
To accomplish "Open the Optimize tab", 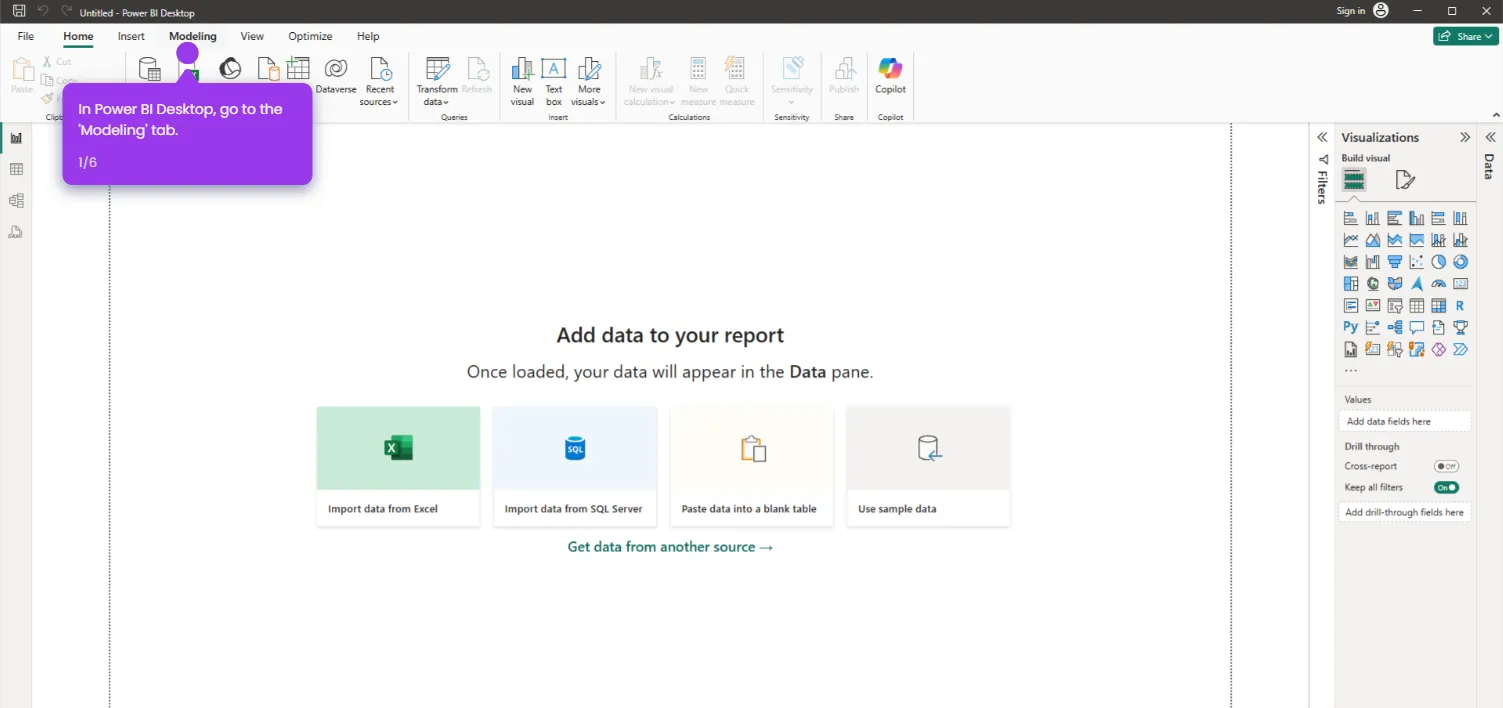I will coord(310,36).
